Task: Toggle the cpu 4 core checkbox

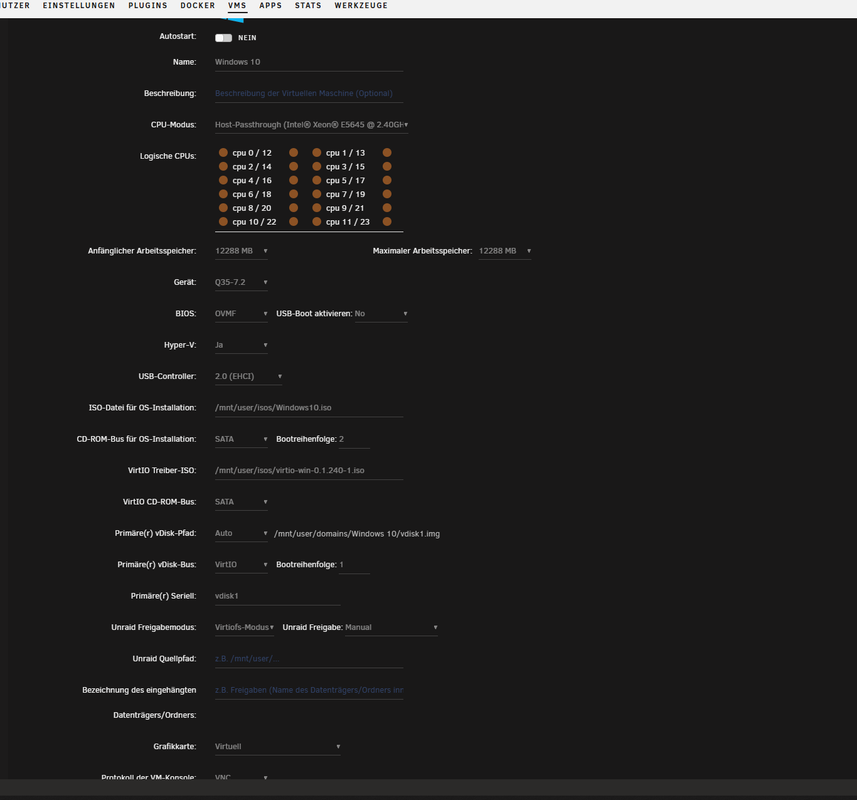Action: tap(223, 180)
